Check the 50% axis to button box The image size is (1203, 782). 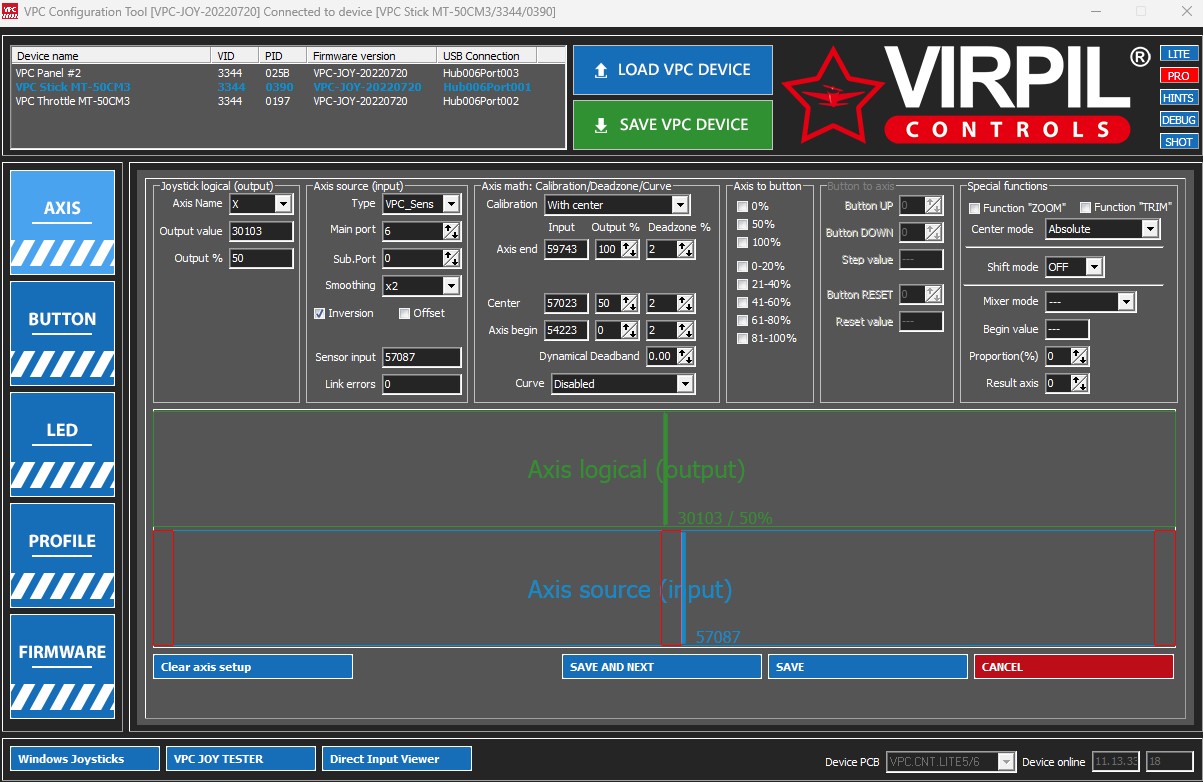pos(742,224)
